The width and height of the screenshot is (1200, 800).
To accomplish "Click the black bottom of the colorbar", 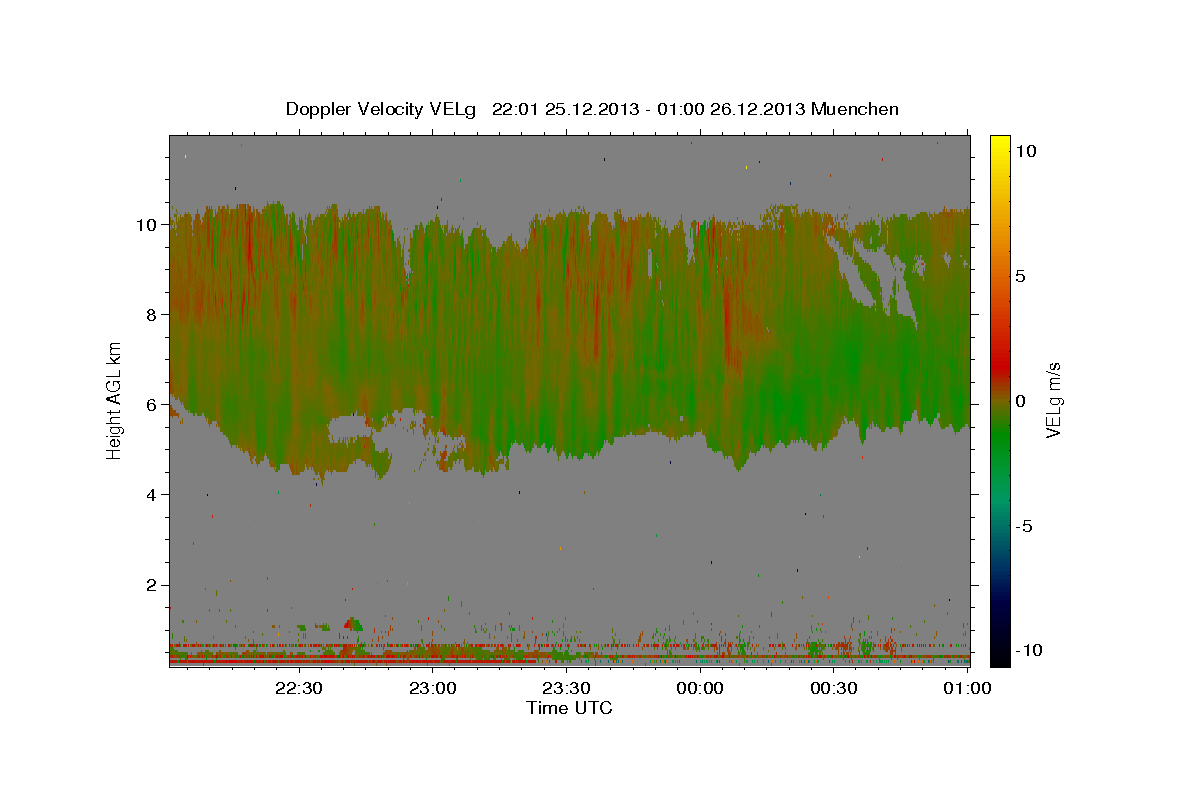I will tap(999, 655).
